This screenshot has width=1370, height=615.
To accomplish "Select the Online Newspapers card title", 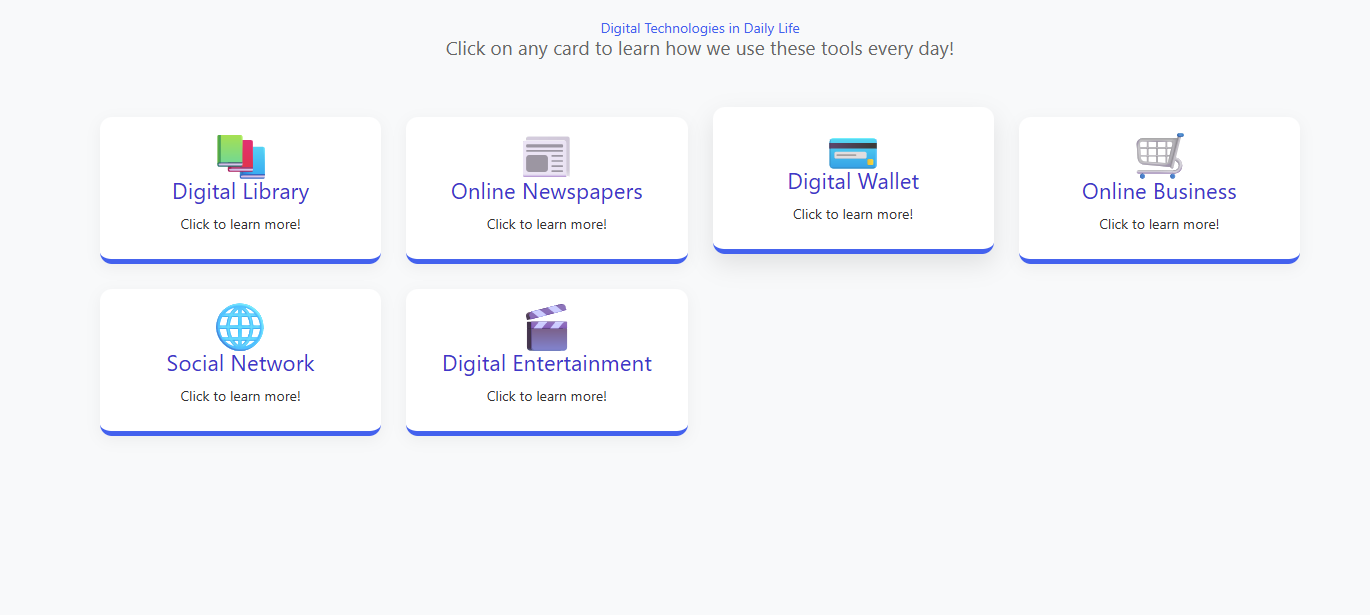I will coord(546,192).
